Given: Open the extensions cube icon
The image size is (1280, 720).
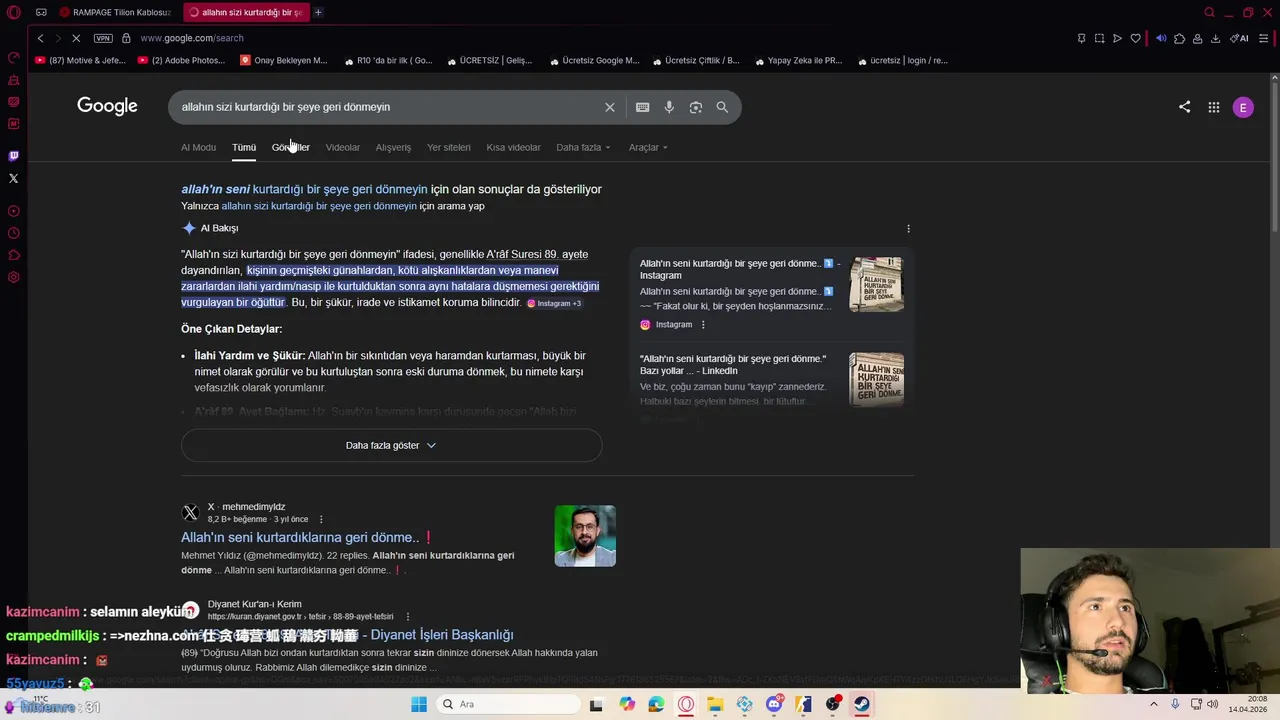Looking at the screenshot, I should pos(1179,38).
